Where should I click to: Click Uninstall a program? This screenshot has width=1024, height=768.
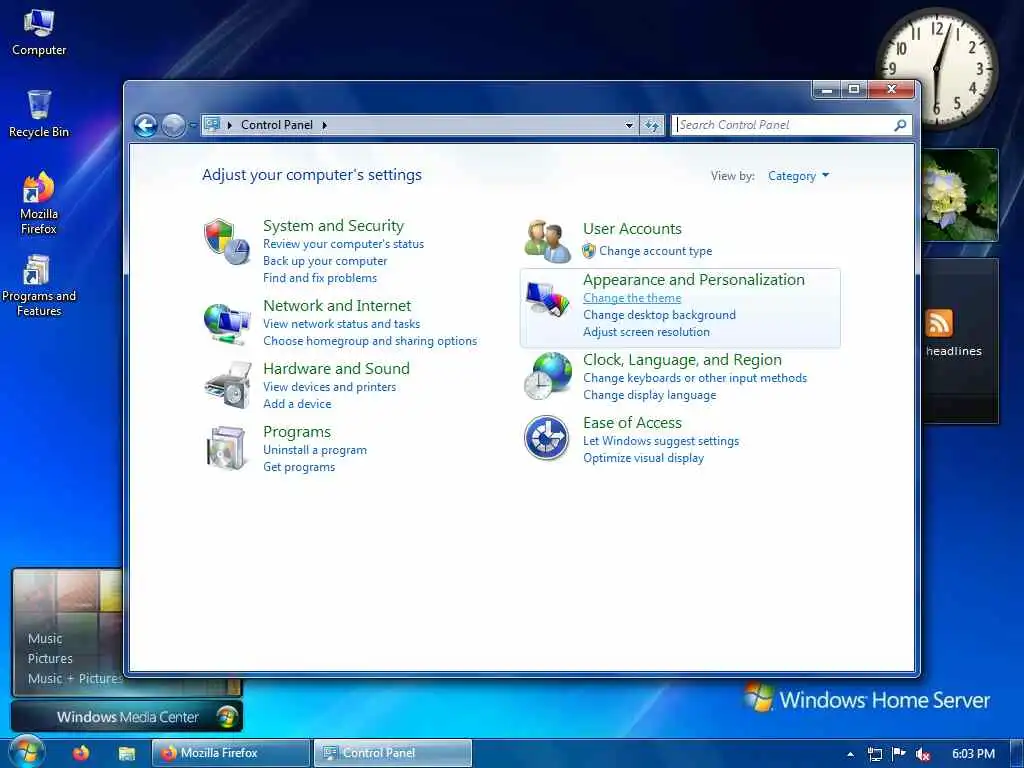point(315,449)
